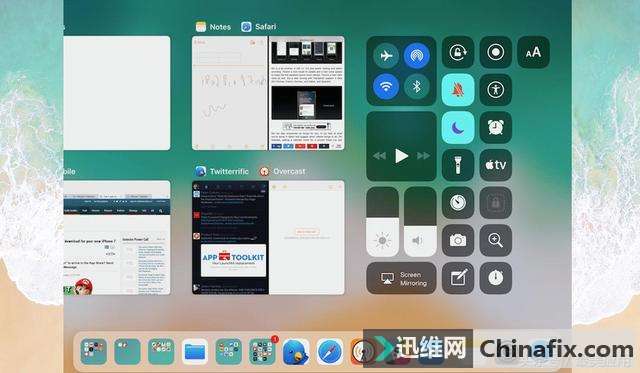Viewport: 640px width, 373px height.
Task: Launch Safari from the Dock
Action: coord(330,351)
